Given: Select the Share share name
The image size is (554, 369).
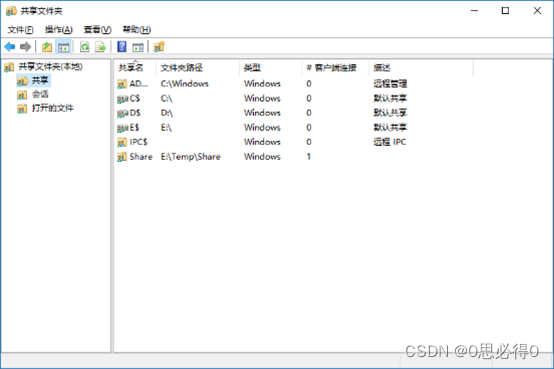Looking at the screenshot, I should [x=141, y=157].
